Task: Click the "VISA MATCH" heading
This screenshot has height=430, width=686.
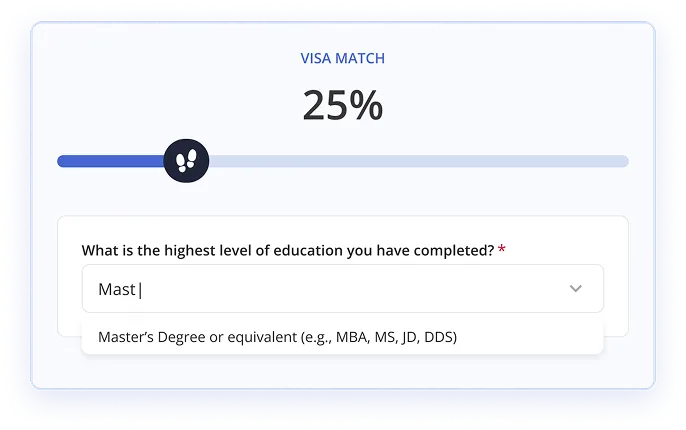Action: (343, 58)
